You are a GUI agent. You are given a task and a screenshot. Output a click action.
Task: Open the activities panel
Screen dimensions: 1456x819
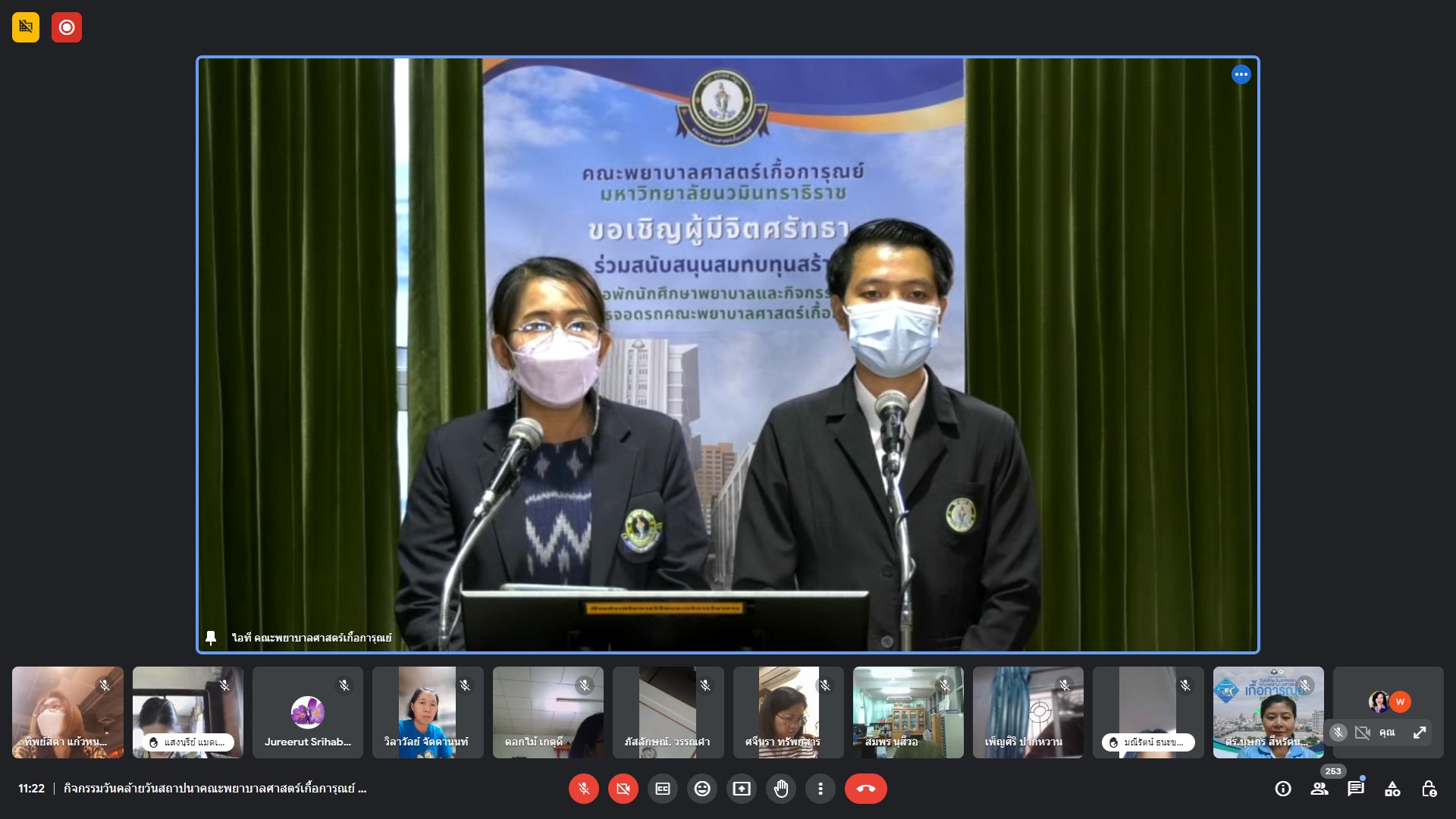pos(1392,789)
